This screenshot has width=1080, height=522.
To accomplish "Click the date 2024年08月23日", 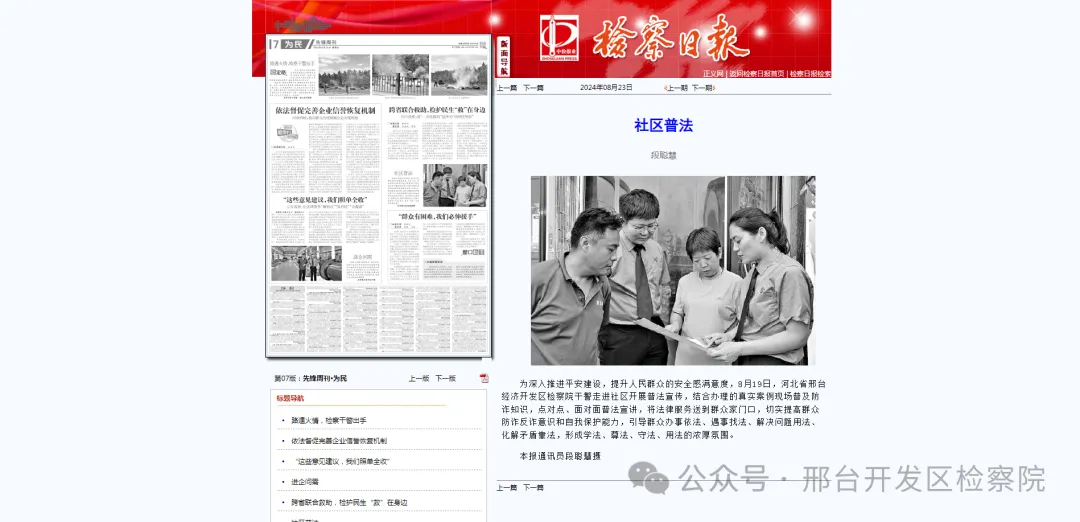I will tap(606, 87).
